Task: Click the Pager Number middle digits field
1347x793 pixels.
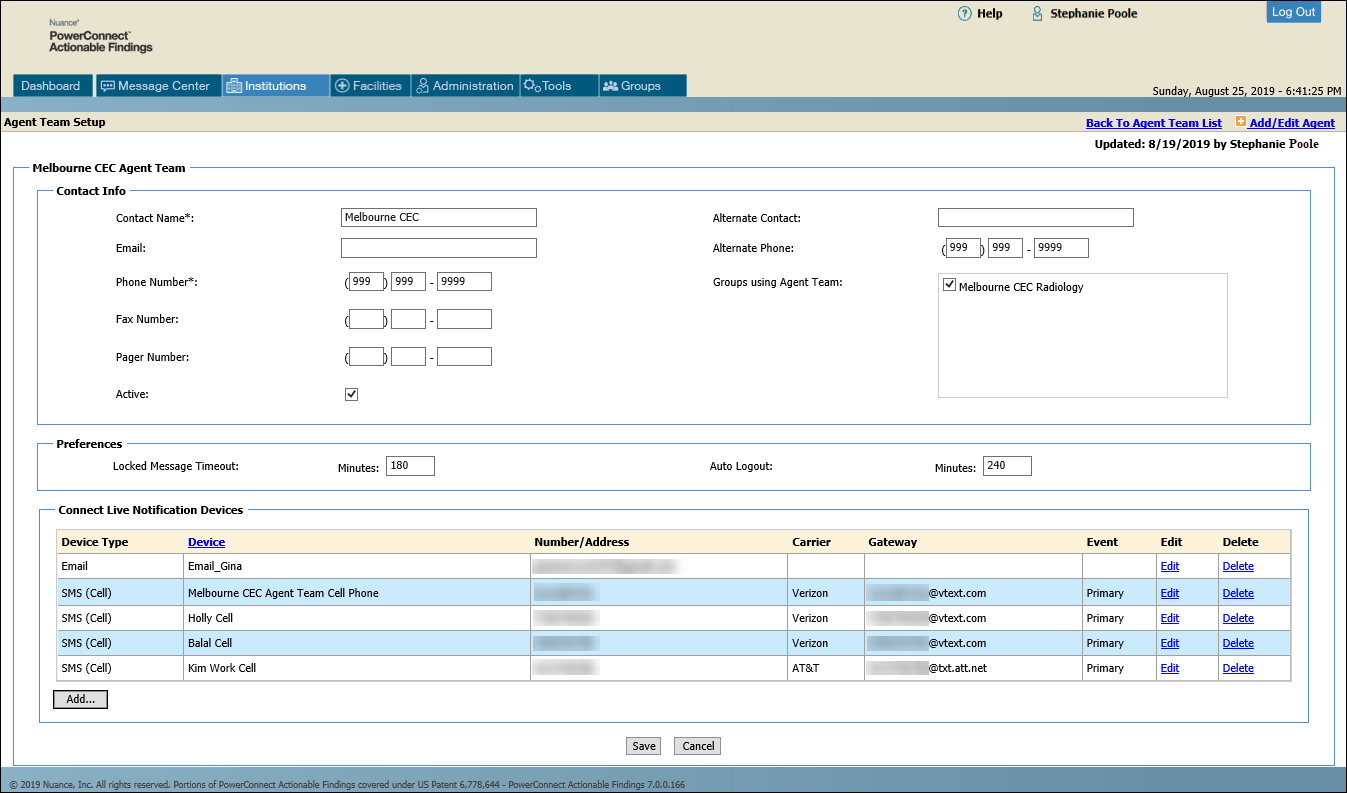Action: point(408,356)
